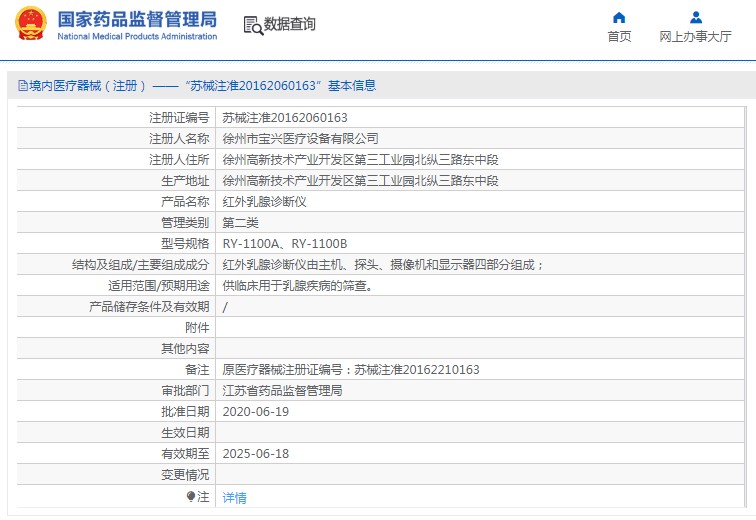The width and height of the screenshot is (756, 520).
Task: Select product name 红外乳腺诊断仪
Action: point(264,201)
